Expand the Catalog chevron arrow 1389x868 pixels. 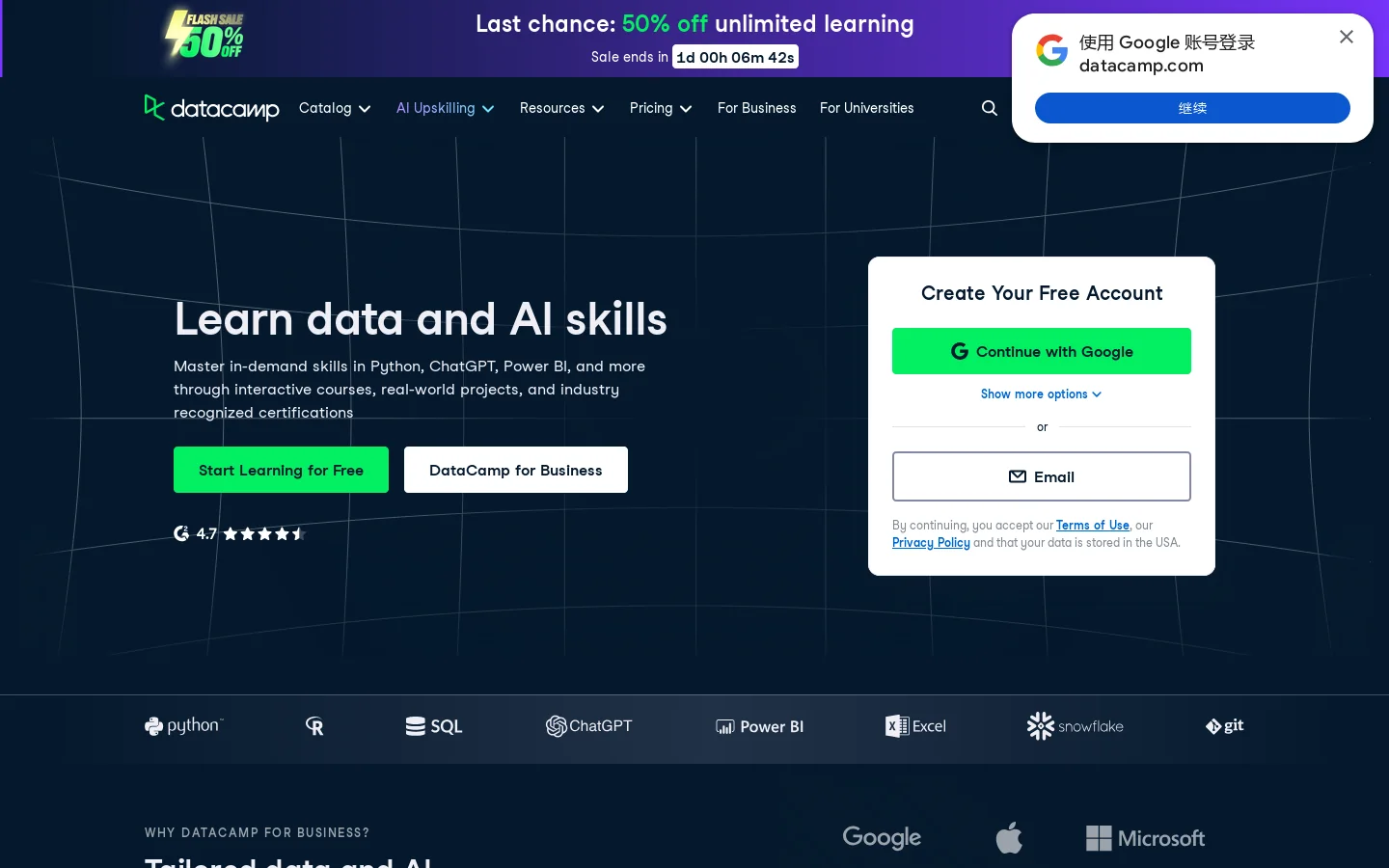[365, 109]
